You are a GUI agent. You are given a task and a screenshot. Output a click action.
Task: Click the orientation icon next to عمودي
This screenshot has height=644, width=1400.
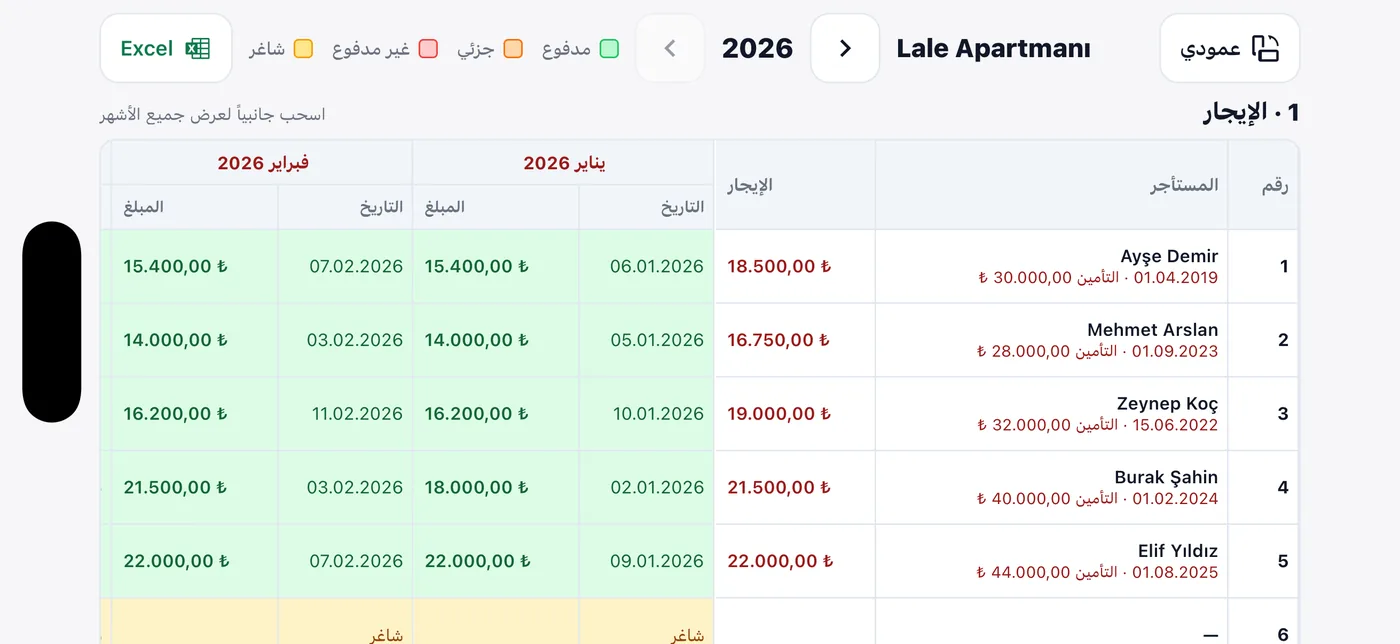[x=1266, y=48]
